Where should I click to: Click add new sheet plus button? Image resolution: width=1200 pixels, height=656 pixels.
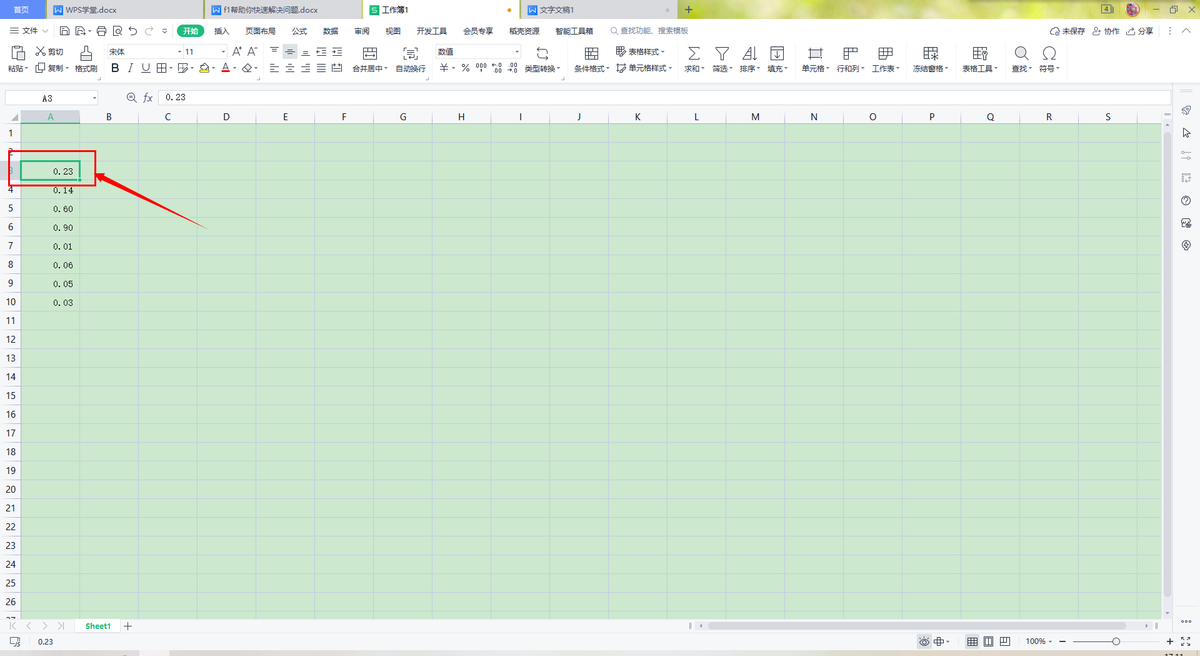tap(128, 626)
